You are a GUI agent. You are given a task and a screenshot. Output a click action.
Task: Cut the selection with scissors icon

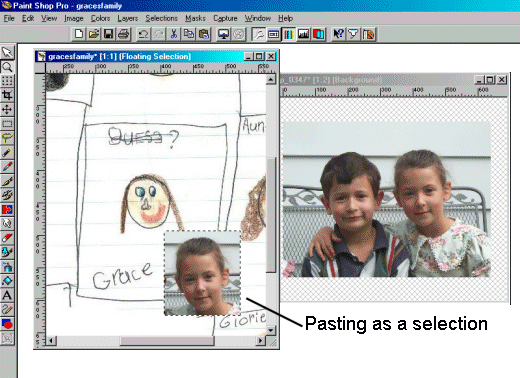pyautogui.click(x=174, y=34)
